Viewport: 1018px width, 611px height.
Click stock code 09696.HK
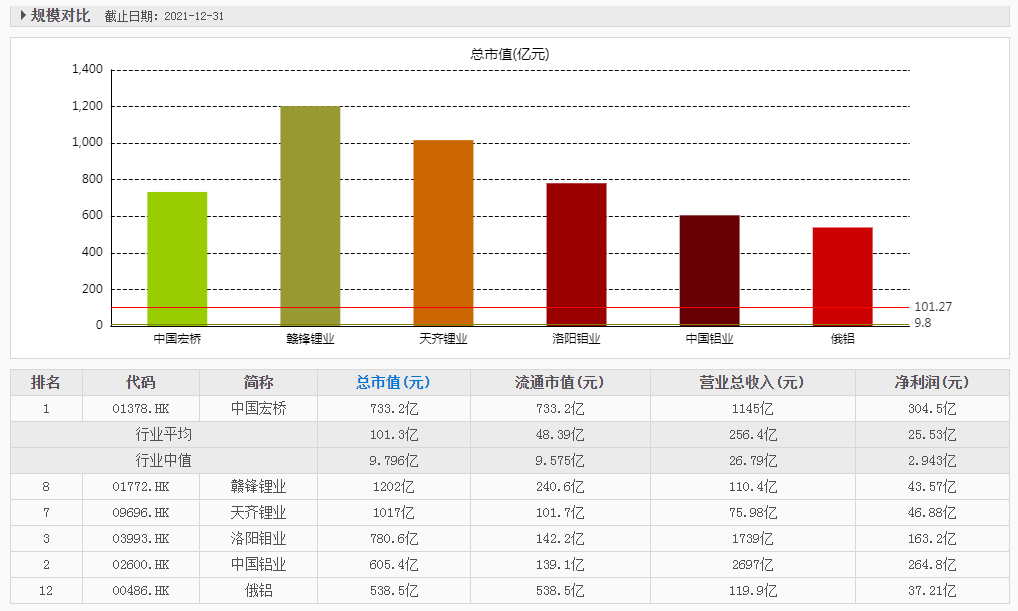point(140,512)
